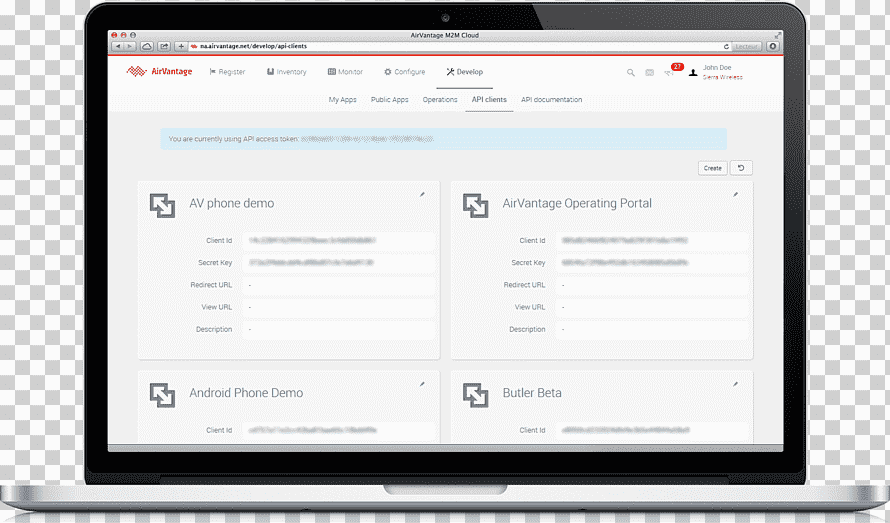The image size is (890, 523).
Task: Click AV phone demo Description field
Action: tap(338, 329)
